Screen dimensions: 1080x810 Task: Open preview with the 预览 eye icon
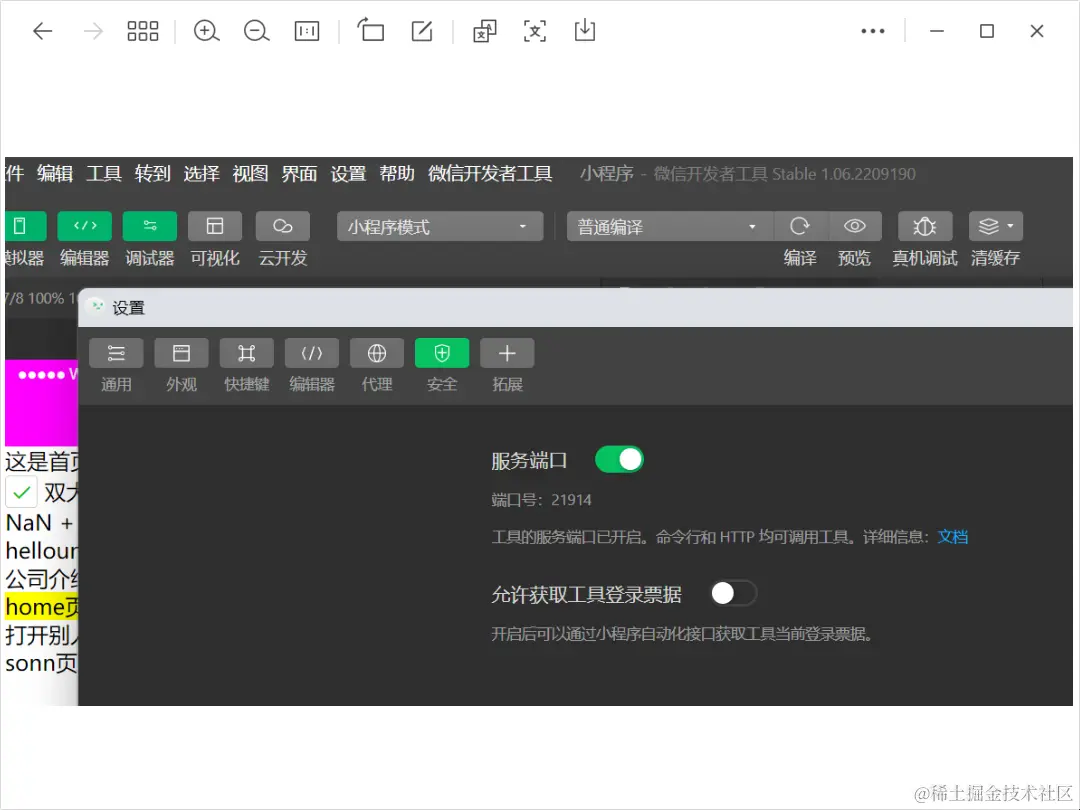[855, 226]
